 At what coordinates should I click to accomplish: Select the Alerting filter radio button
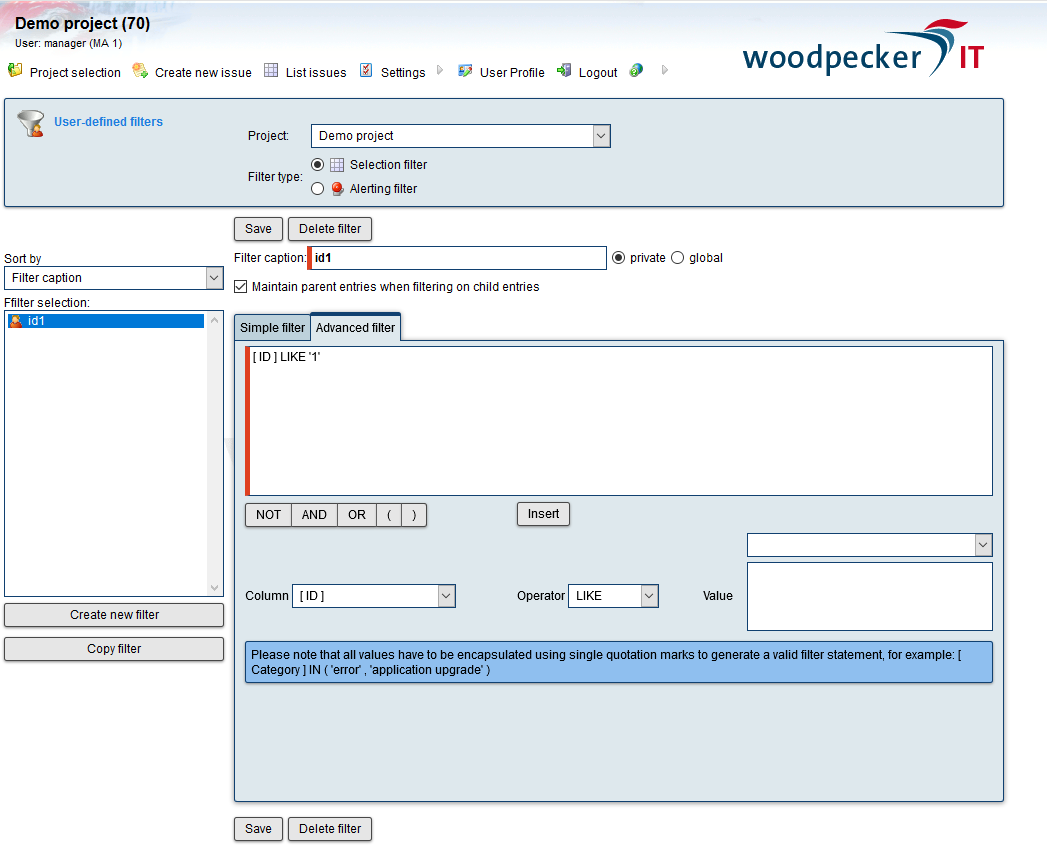[317, 188]
